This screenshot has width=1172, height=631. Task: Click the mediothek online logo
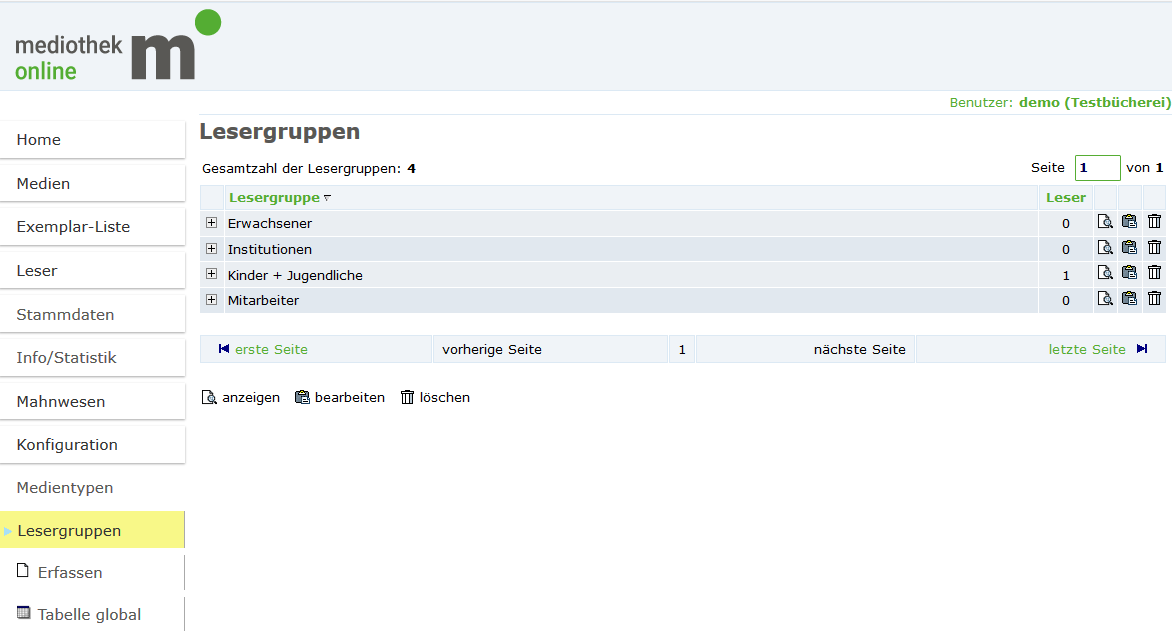click(x=117, y=46)
